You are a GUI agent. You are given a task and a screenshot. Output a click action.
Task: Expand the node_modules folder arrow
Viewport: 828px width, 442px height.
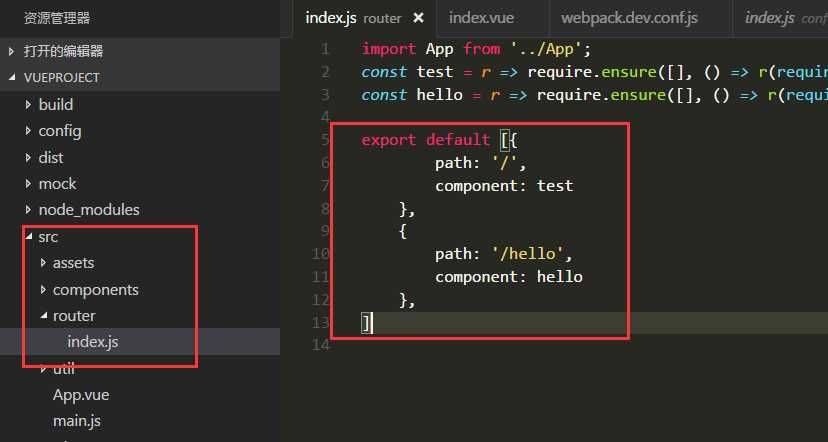coord(28,210)
